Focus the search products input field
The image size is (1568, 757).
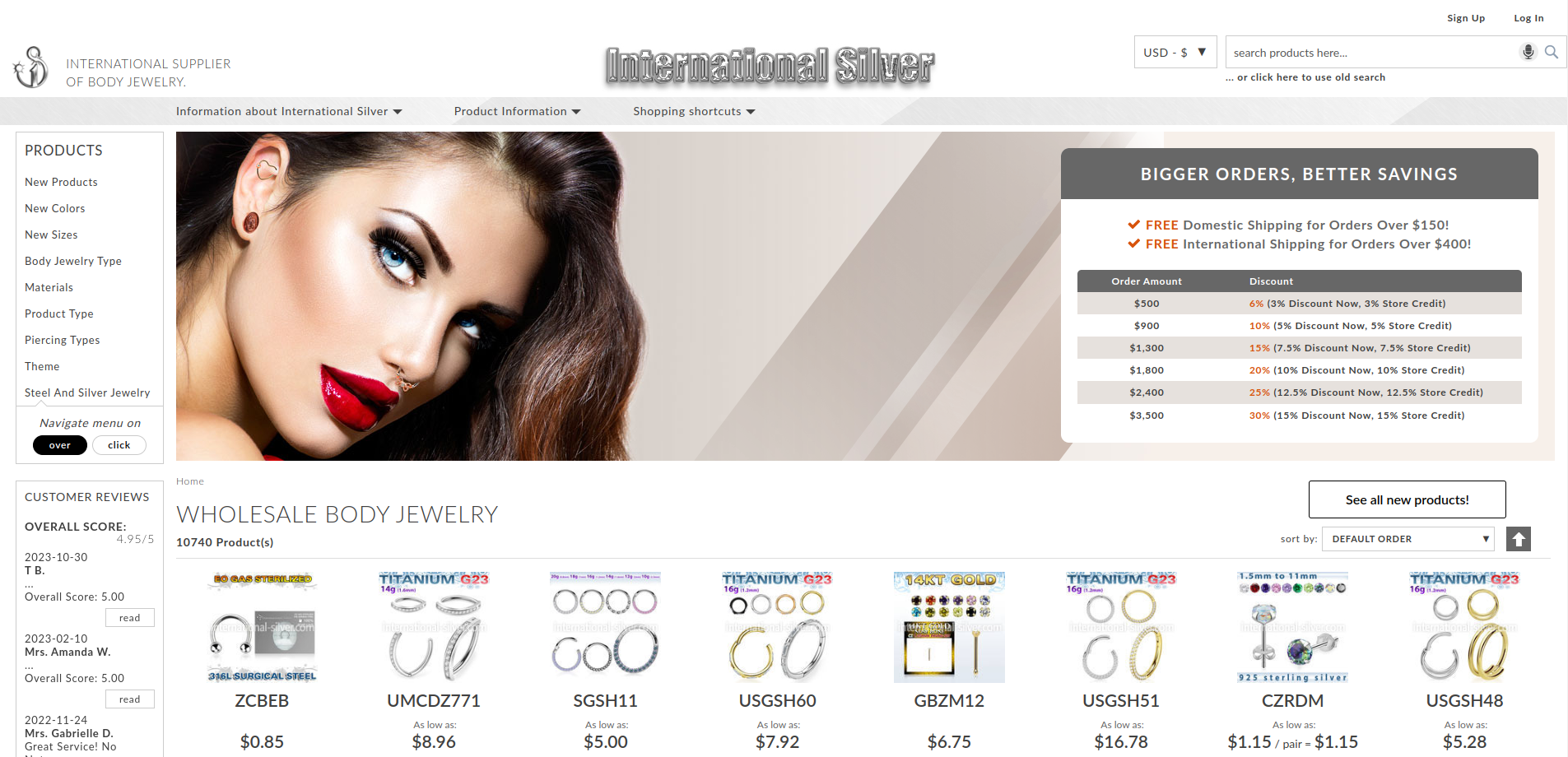[x=1371, y=52]
